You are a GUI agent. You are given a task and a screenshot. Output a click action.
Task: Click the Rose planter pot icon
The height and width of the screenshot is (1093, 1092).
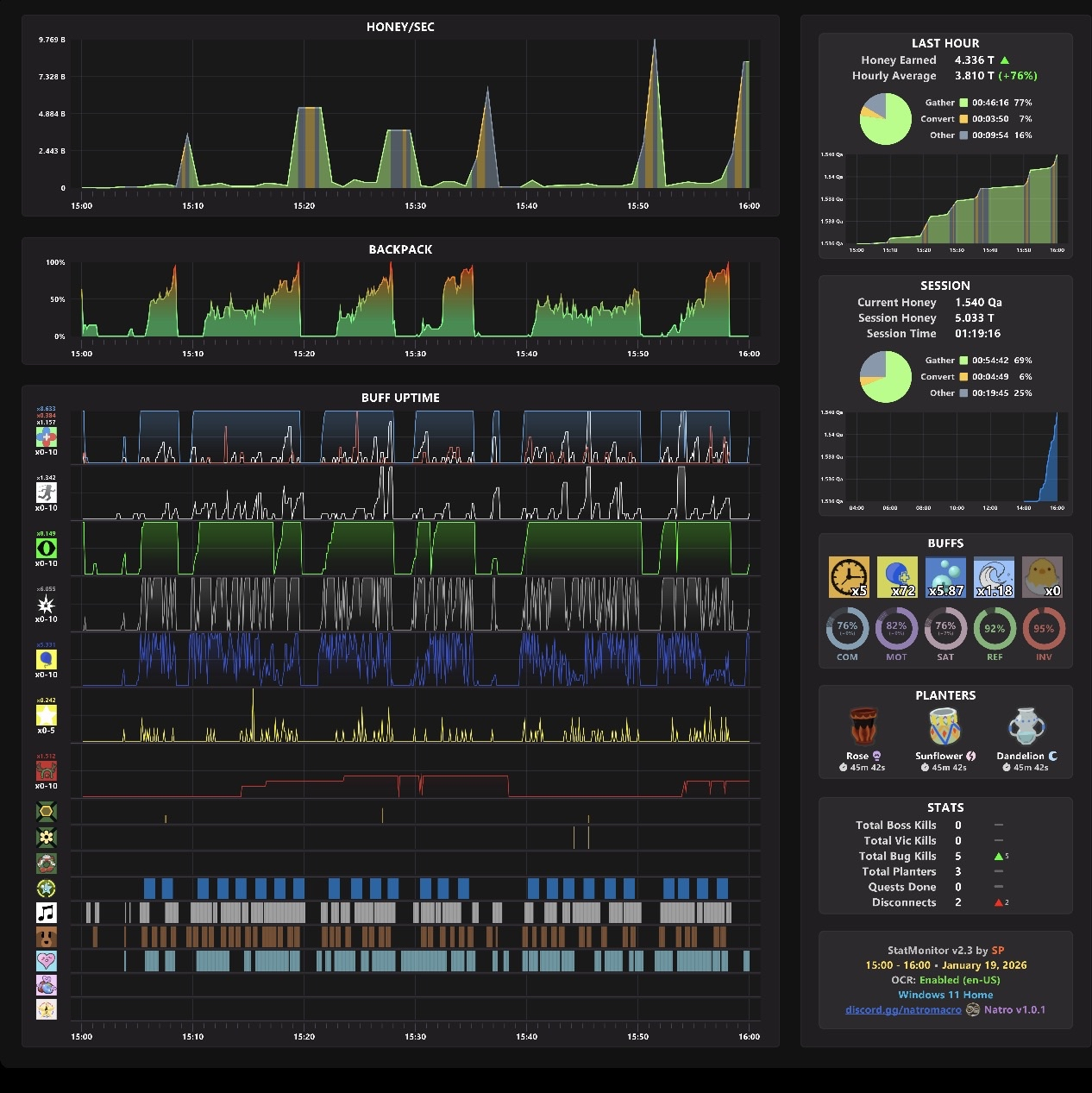pos(863,726)
